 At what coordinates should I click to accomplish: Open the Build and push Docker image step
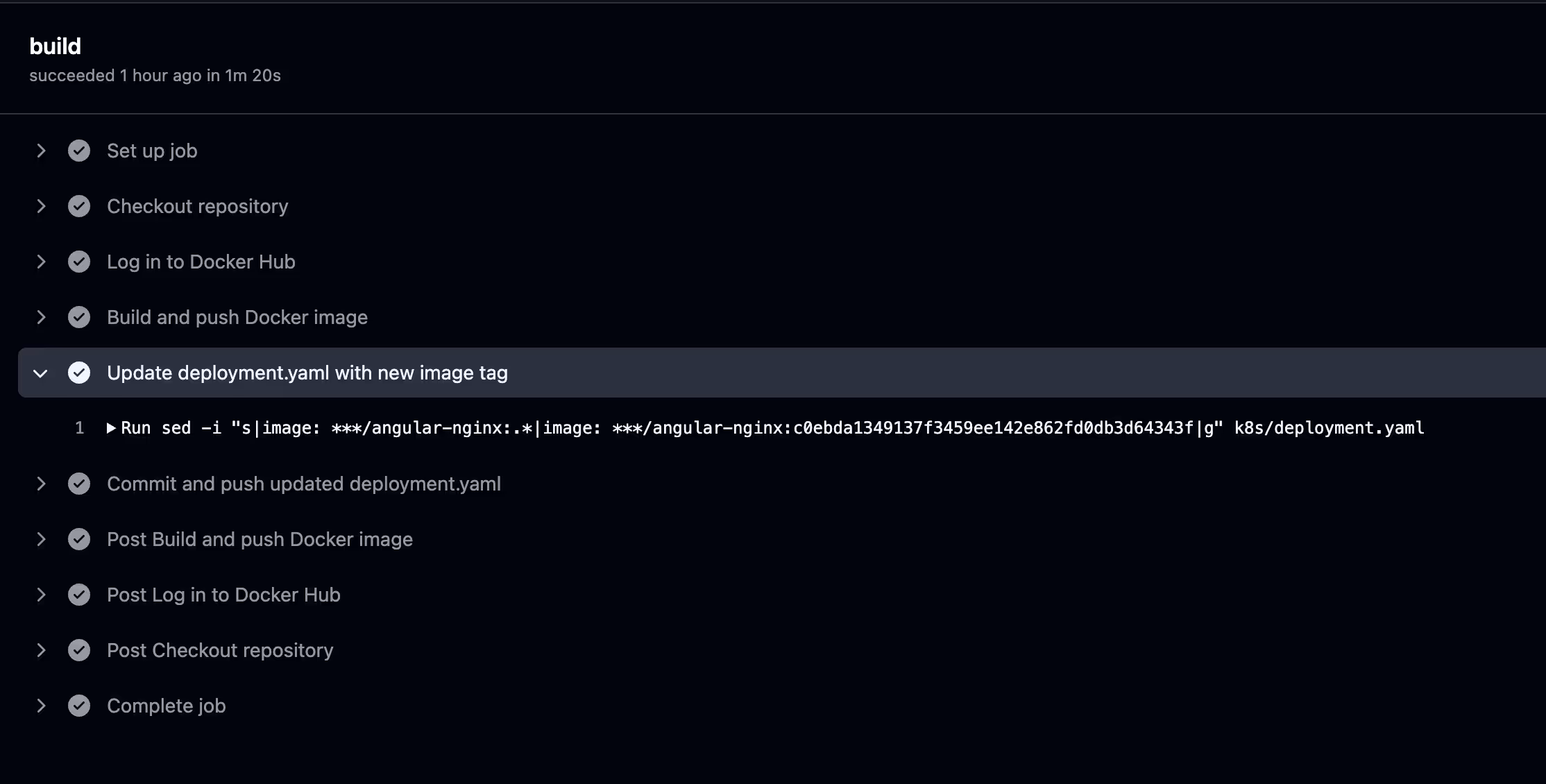(x=237, y=317)
